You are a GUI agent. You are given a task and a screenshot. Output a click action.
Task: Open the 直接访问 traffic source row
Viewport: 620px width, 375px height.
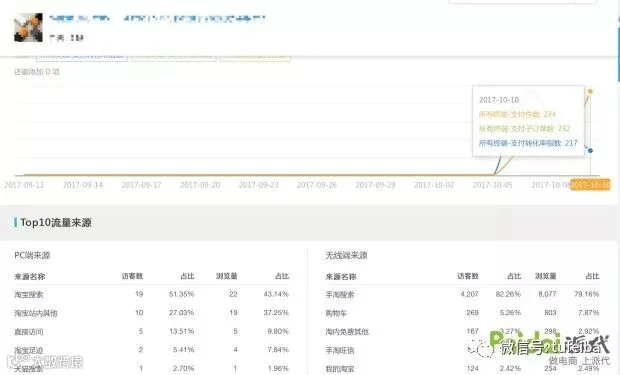pos(152,331)
